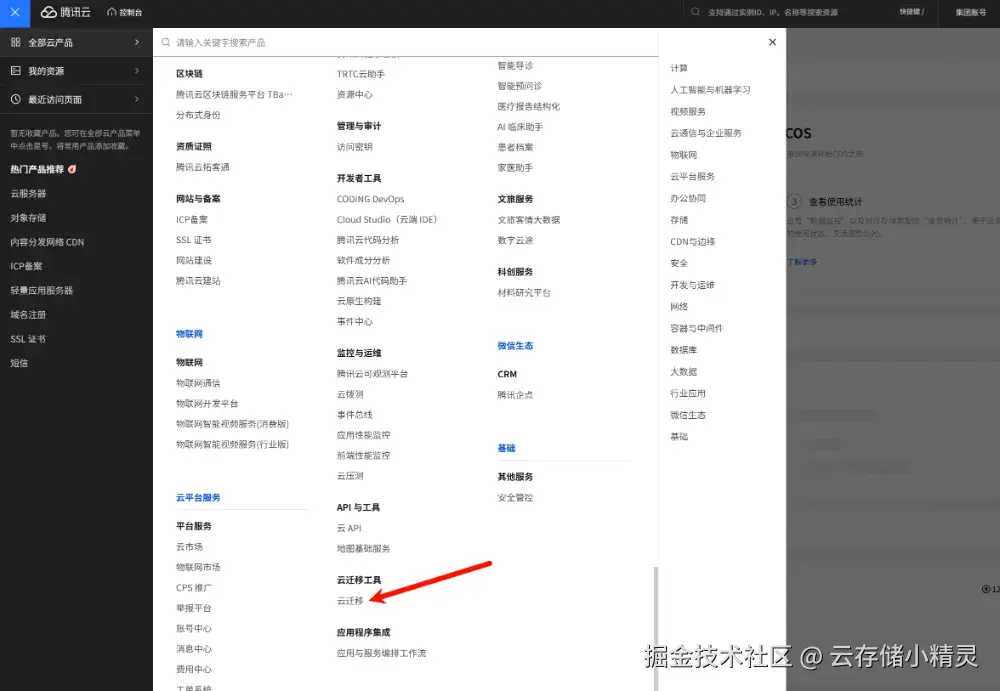
Task: Expand the 最近访问页面 chevron
Action: (x=136, y=99)
